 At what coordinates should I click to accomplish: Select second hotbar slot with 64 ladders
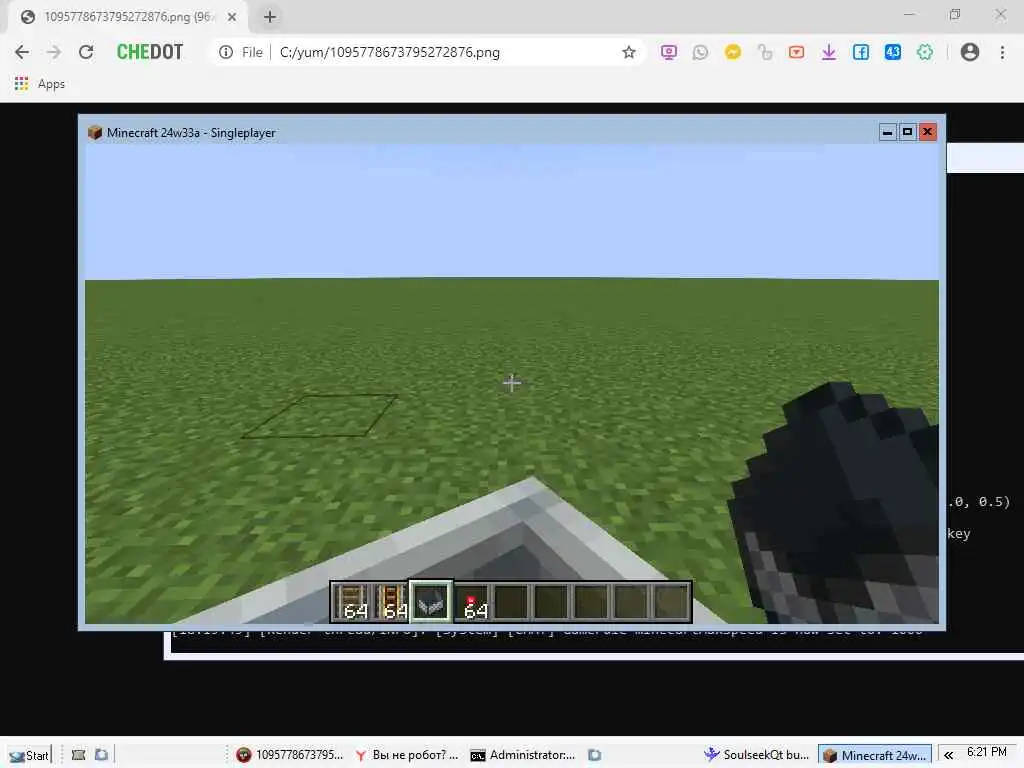pyautogui.click(x=391, y=601)
